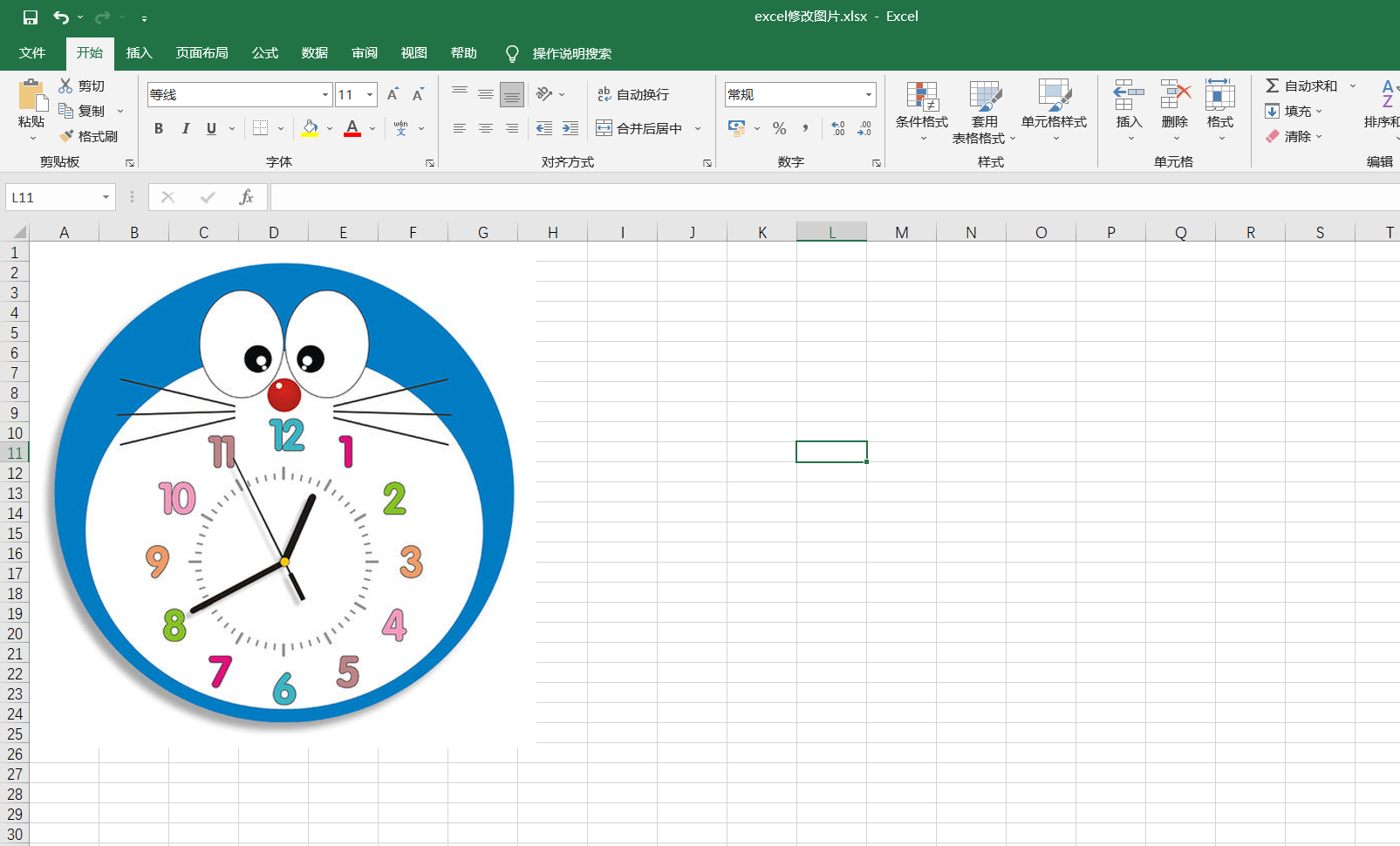1400x846 pixels.
Task: Click the decrease indent icon
Action: point(544,128)
